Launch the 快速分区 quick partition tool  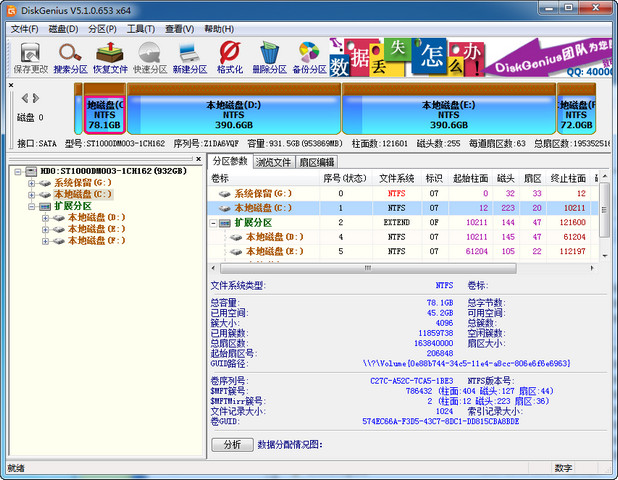150,58
